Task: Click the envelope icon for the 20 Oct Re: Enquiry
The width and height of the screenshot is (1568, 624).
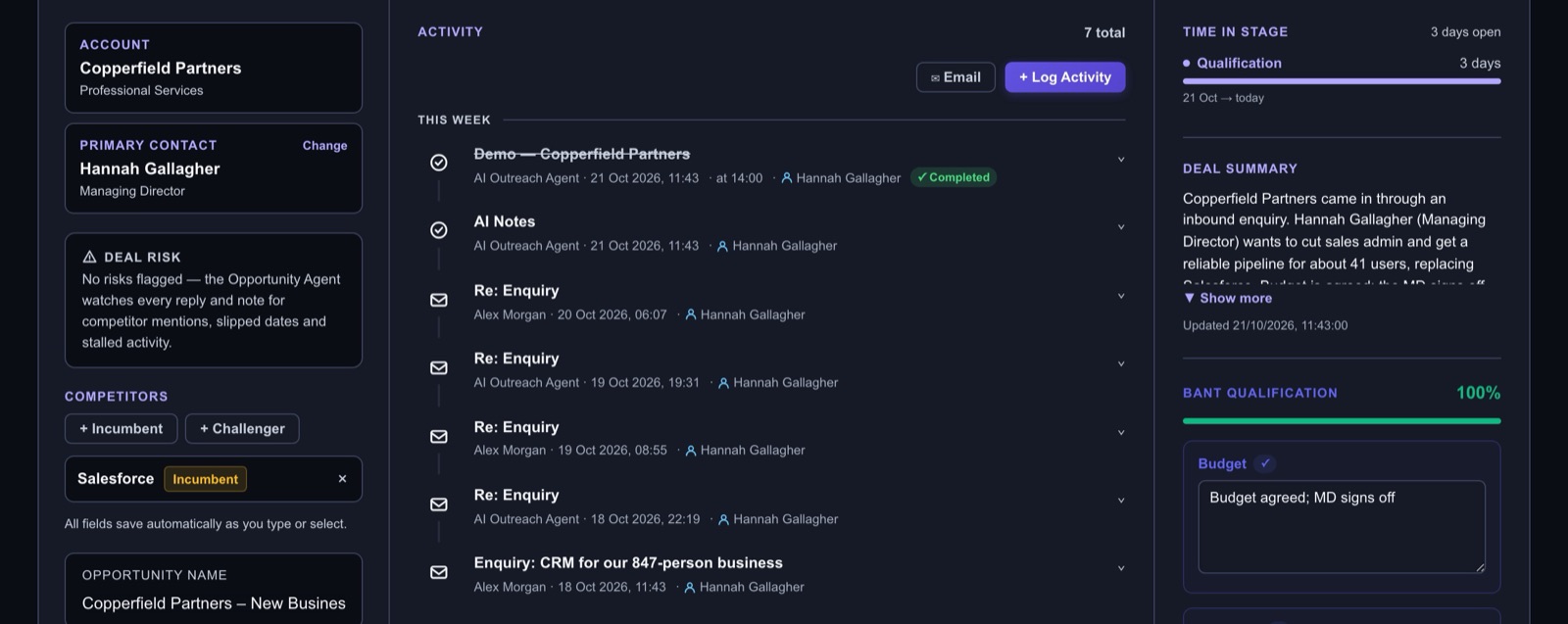Action: click(439, 300)
